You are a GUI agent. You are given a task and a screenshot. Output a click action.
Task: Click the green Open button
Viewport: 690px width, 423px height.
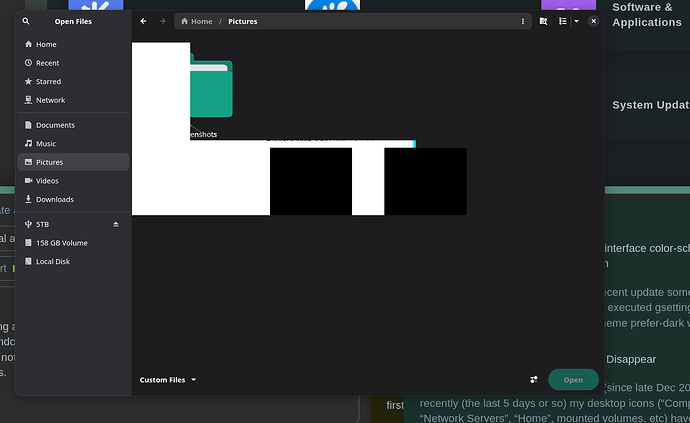point(573,380)
